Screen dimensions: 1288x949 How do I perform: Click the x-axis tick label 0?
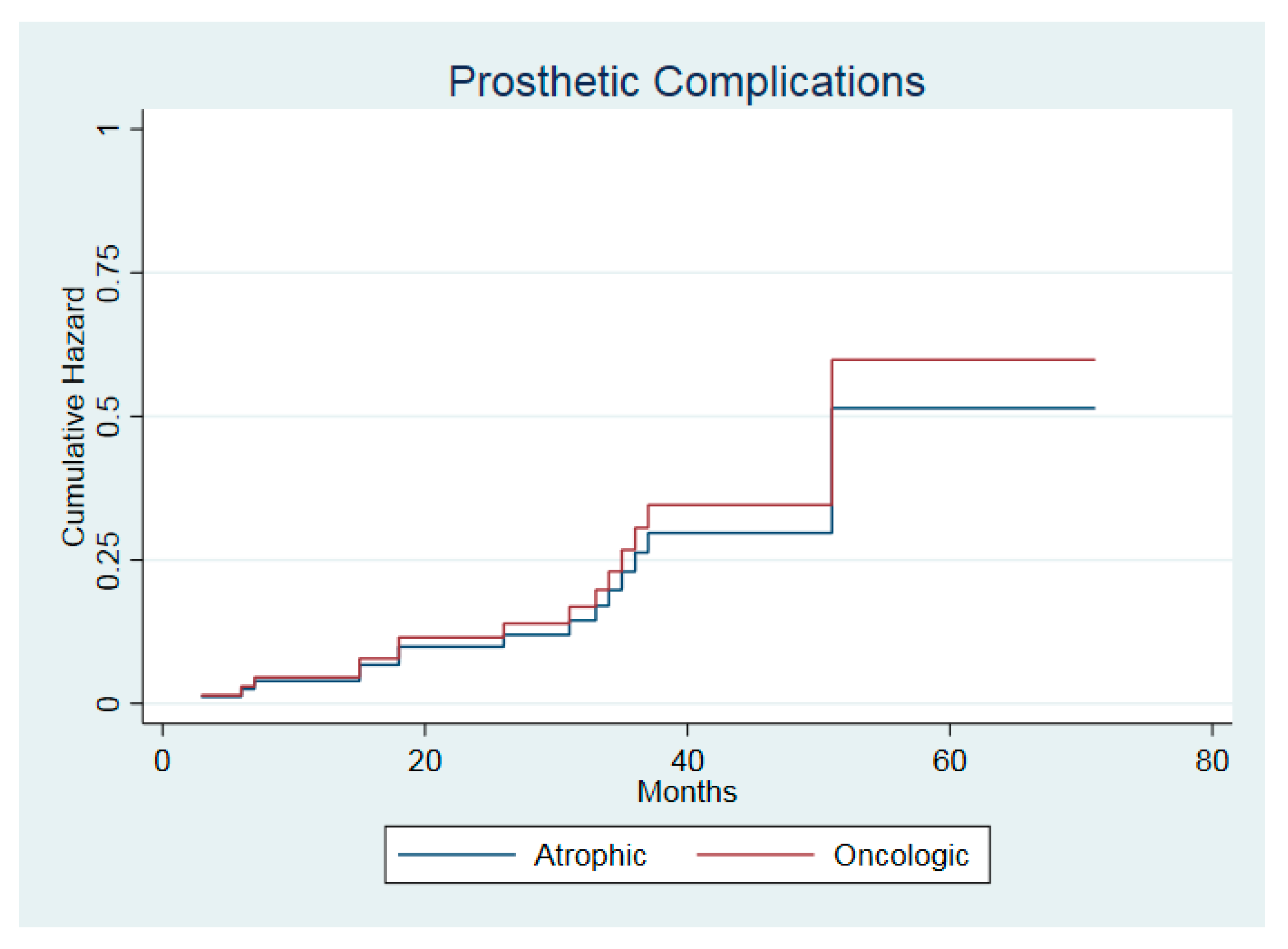click(162, 762)
